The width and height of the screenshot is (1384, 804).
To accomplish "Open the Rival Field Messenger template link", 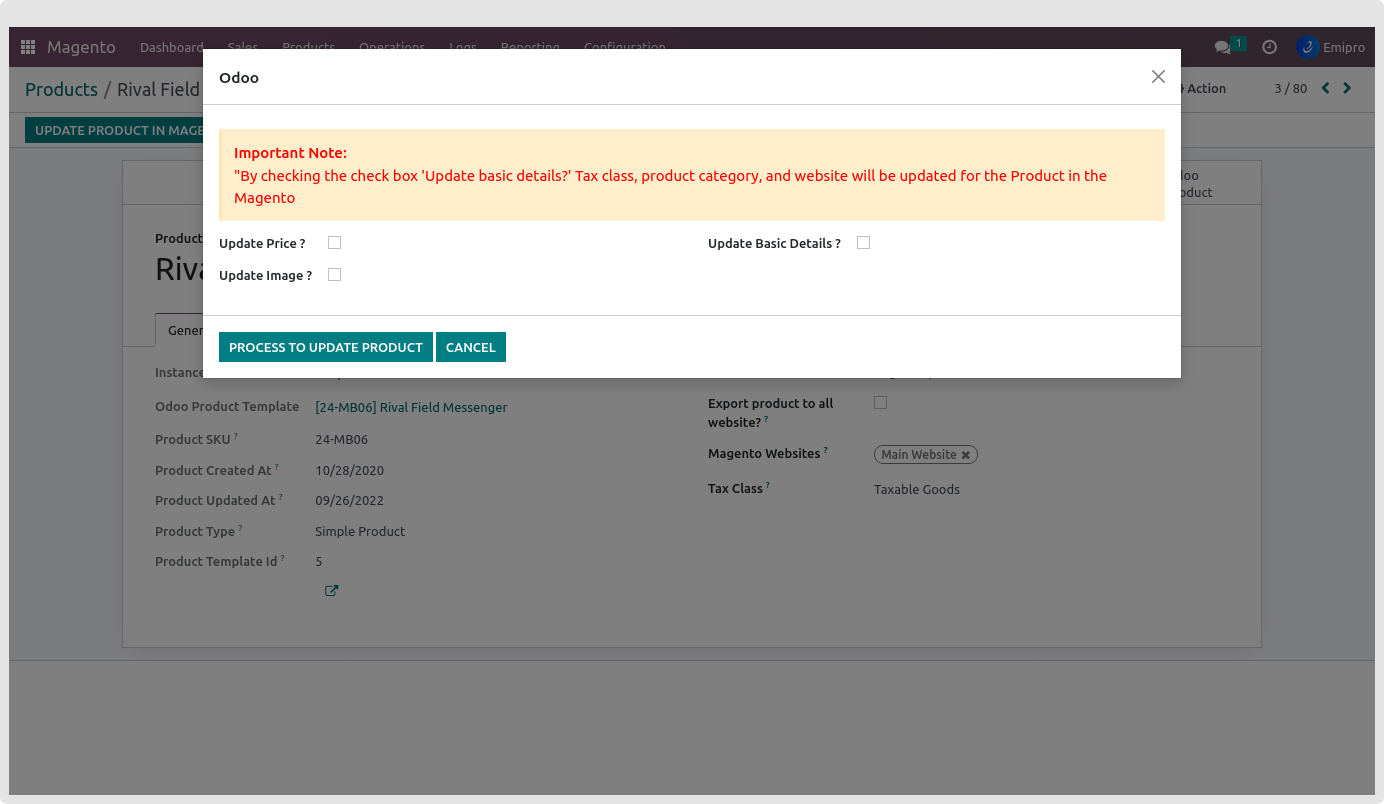I will pyautogui.click(x=411, y=407).
